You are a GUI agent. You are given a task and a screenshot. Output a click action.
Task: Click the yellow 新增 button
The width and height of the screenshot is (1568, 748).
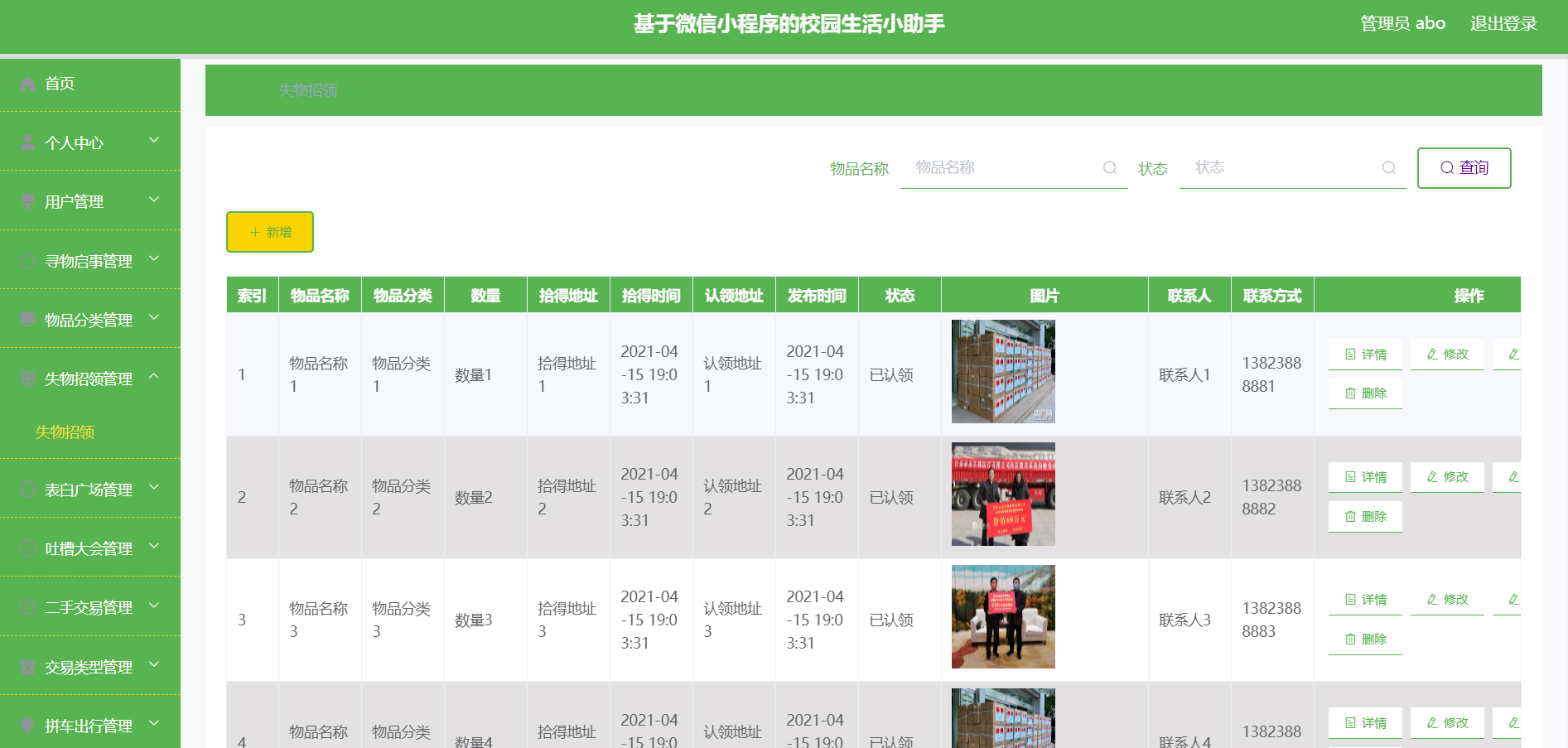point(270,232)
